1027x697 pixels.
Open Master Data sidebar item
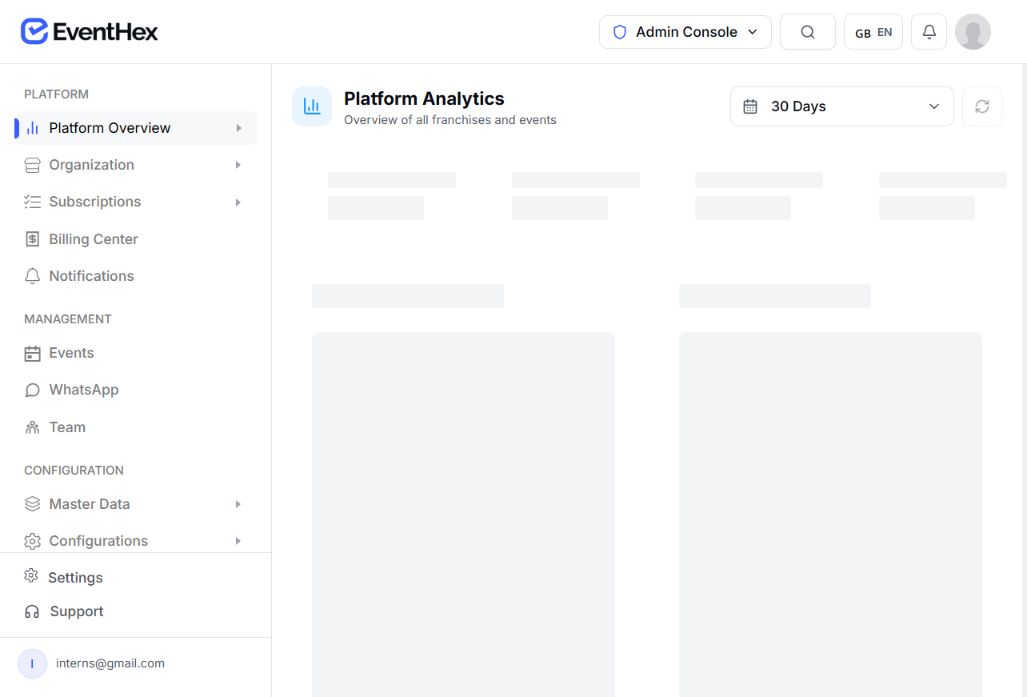(136, 504)
